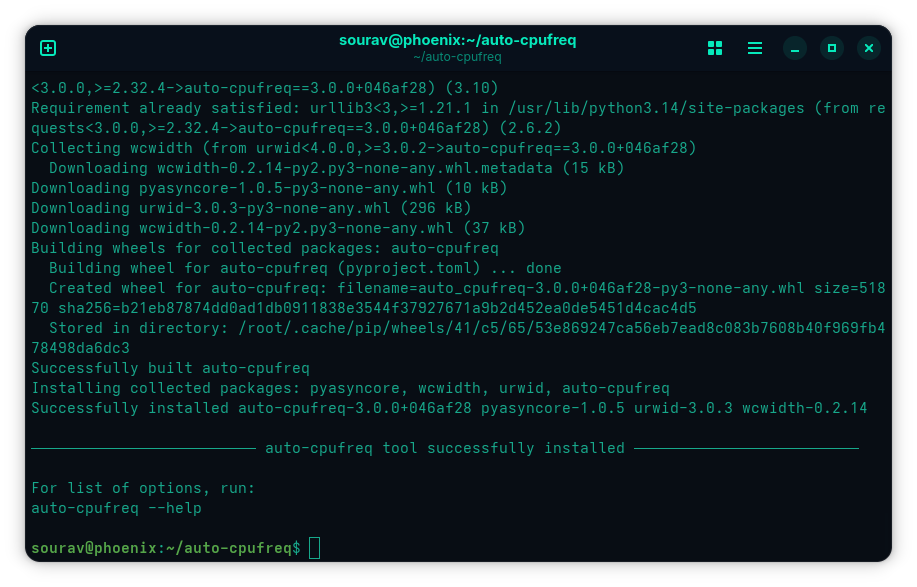917x587 pixels.
Task: Click the terminal cursor block at prompt
Action: (x=315, y=548)
